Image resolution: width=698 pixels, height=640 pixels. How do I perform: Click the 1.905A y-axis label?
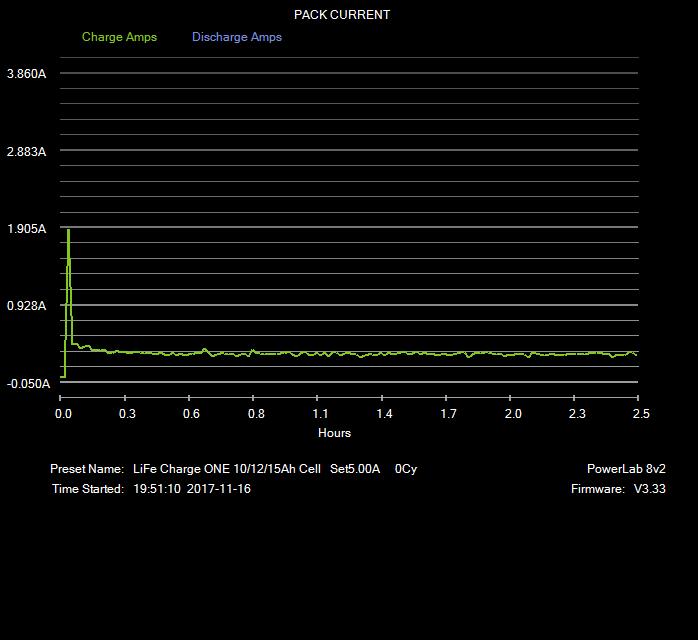click(26, 229)
